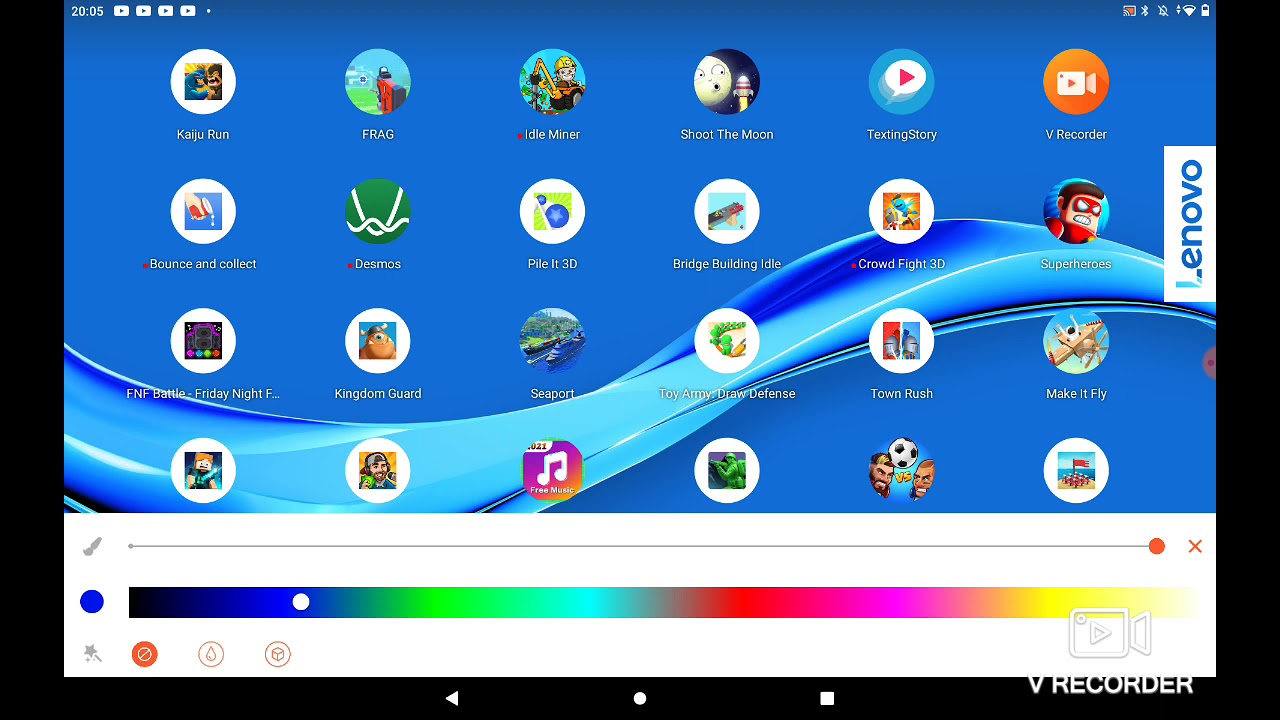Launch the Pile It 3D game
Screen dimensions: 1280x720
552,211
